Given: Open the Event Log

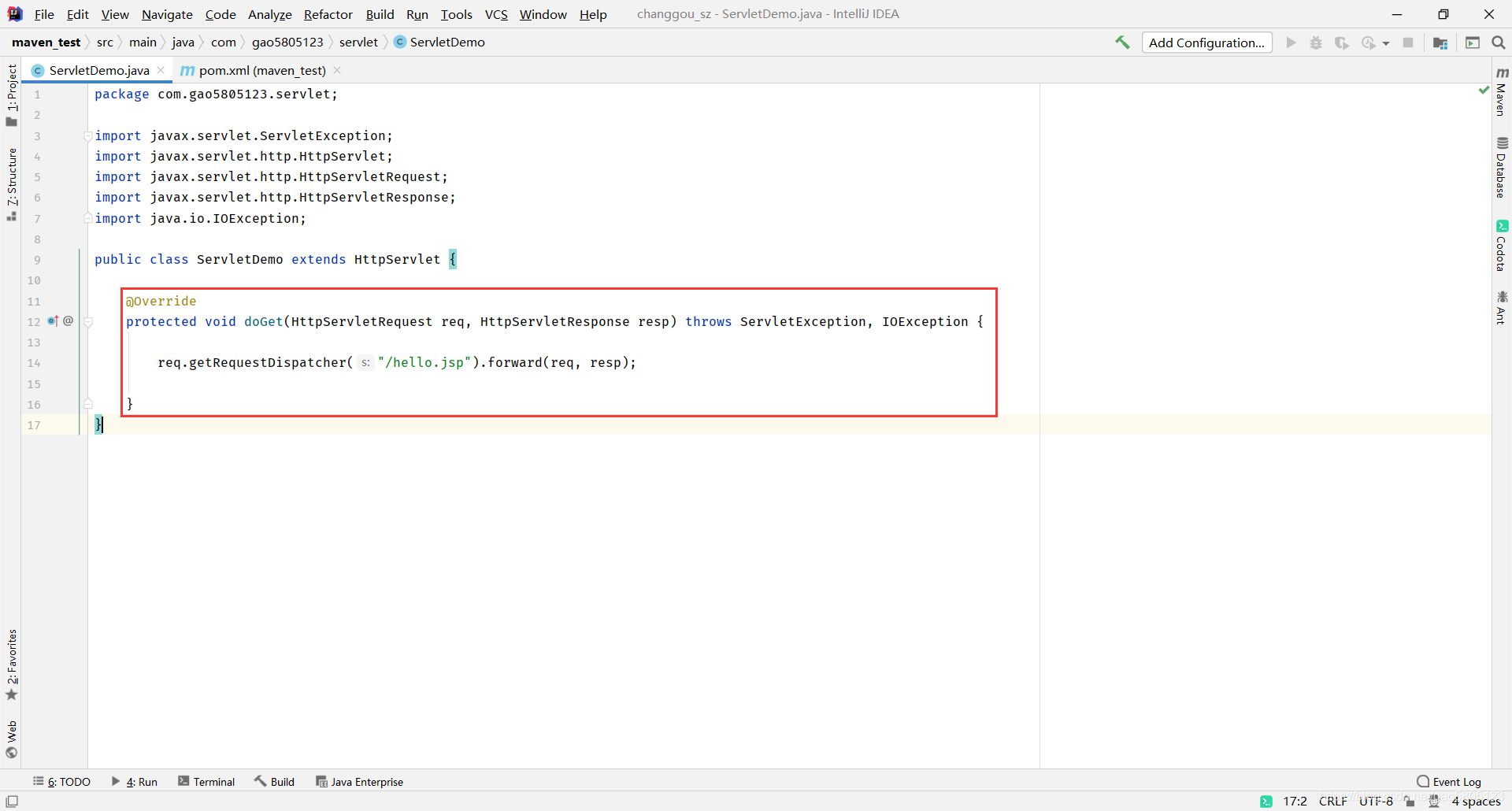Looking at the screenshot, I should [1449, 782].
